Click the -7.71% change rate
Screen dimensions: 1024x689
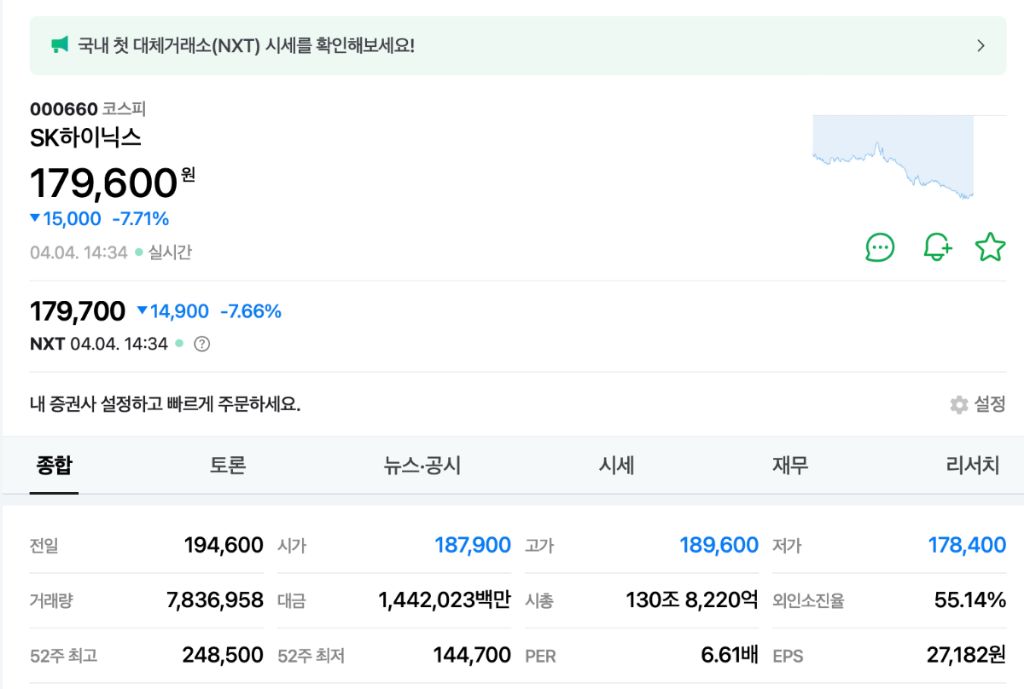[x=140, y=219]
